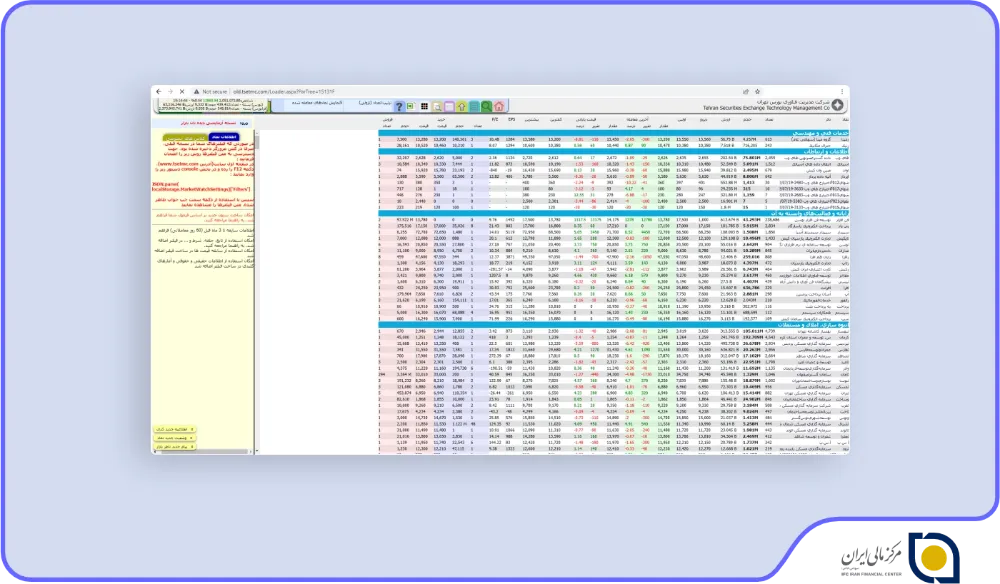Click the page preview magnifier icon
Screen dimensions: 1000x584
437,106
